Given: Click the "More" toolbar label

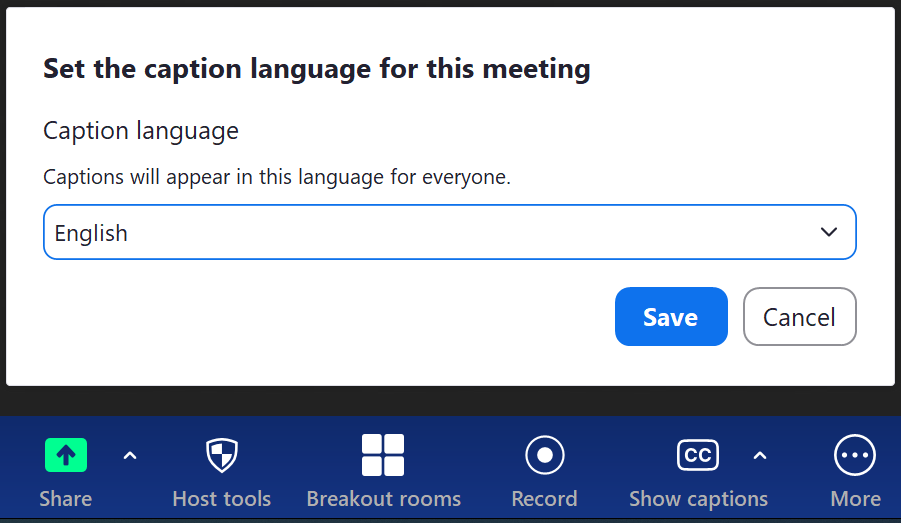Looking at the screenshot, I should tap(855, 499).
